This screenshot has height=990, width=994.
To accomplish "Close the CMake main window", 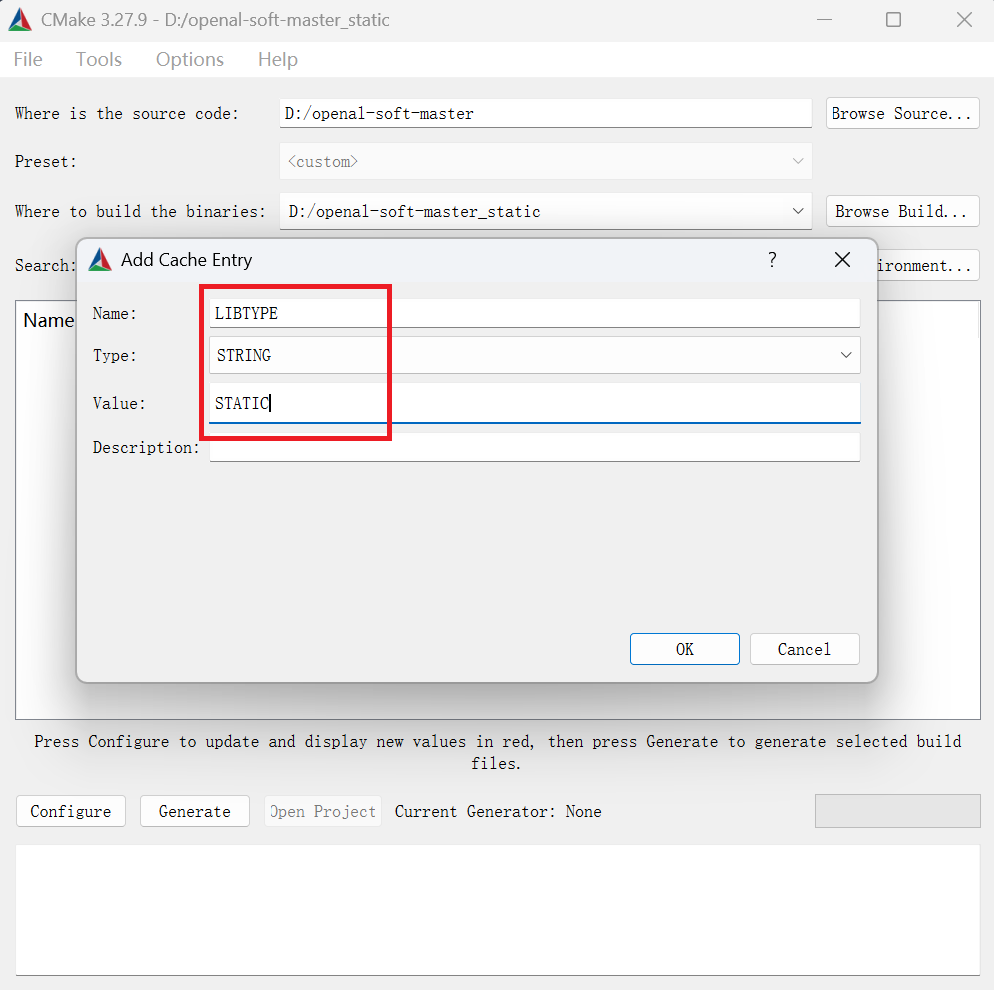I will tap(964, 20).
